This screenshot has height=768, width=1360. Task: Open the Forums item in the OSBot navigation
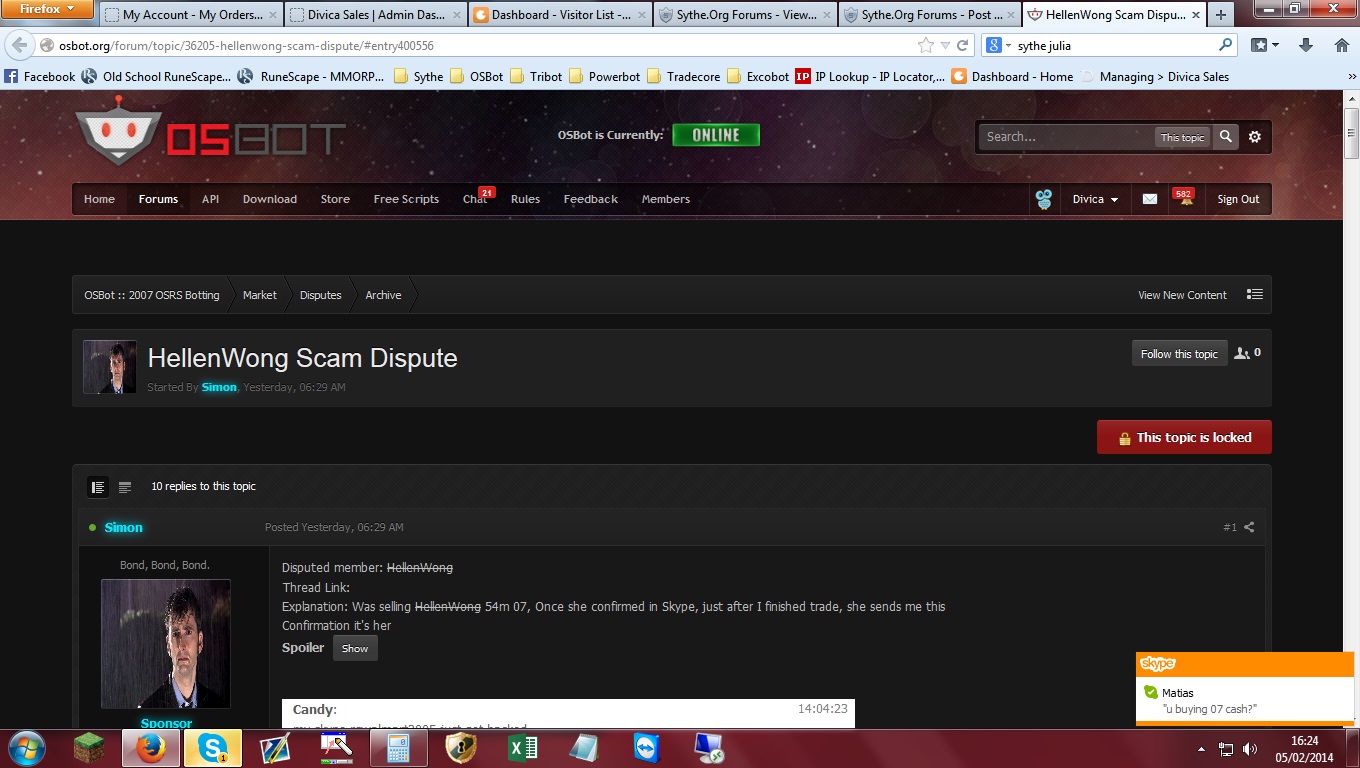click(158, 199)
